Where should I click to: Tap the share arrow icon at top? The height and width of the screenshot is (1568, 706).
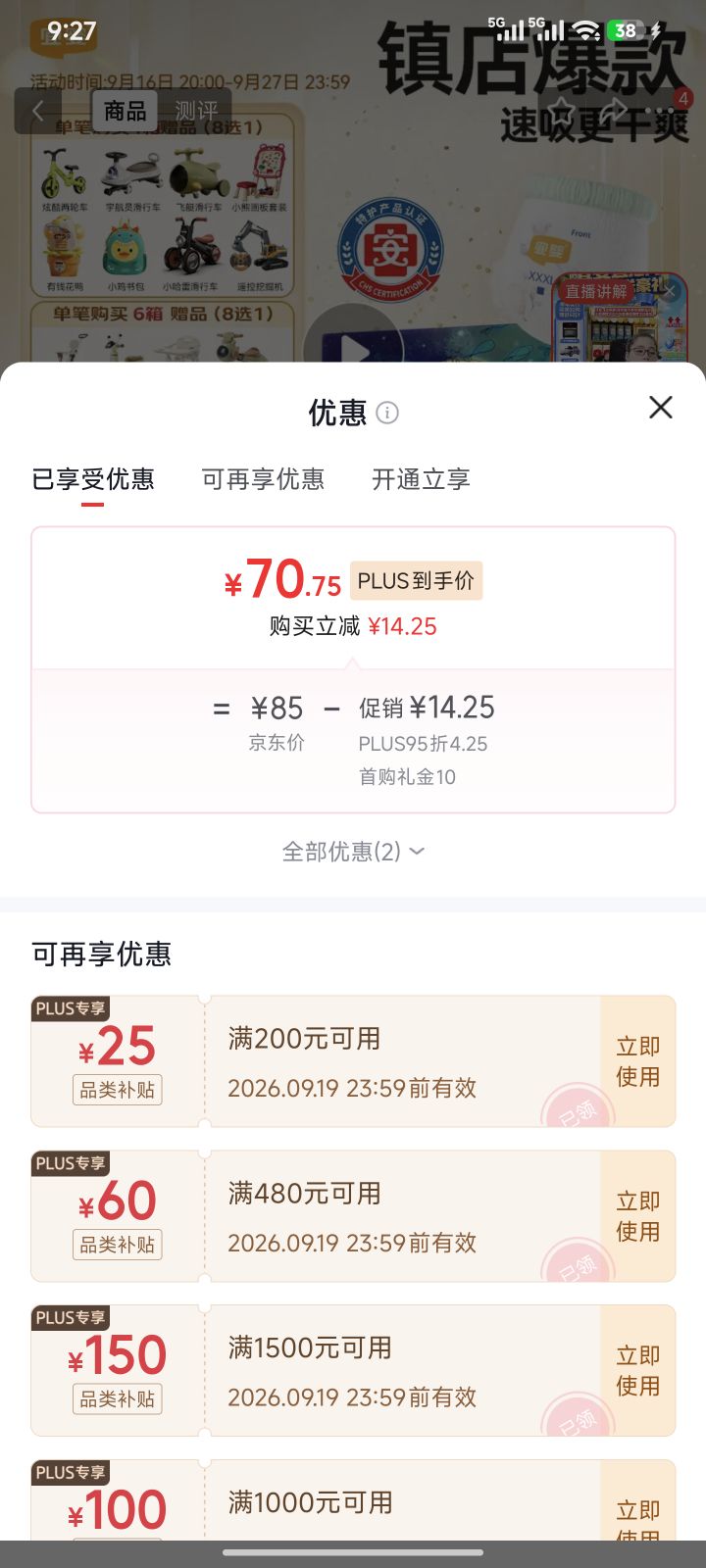coord(615,110)
